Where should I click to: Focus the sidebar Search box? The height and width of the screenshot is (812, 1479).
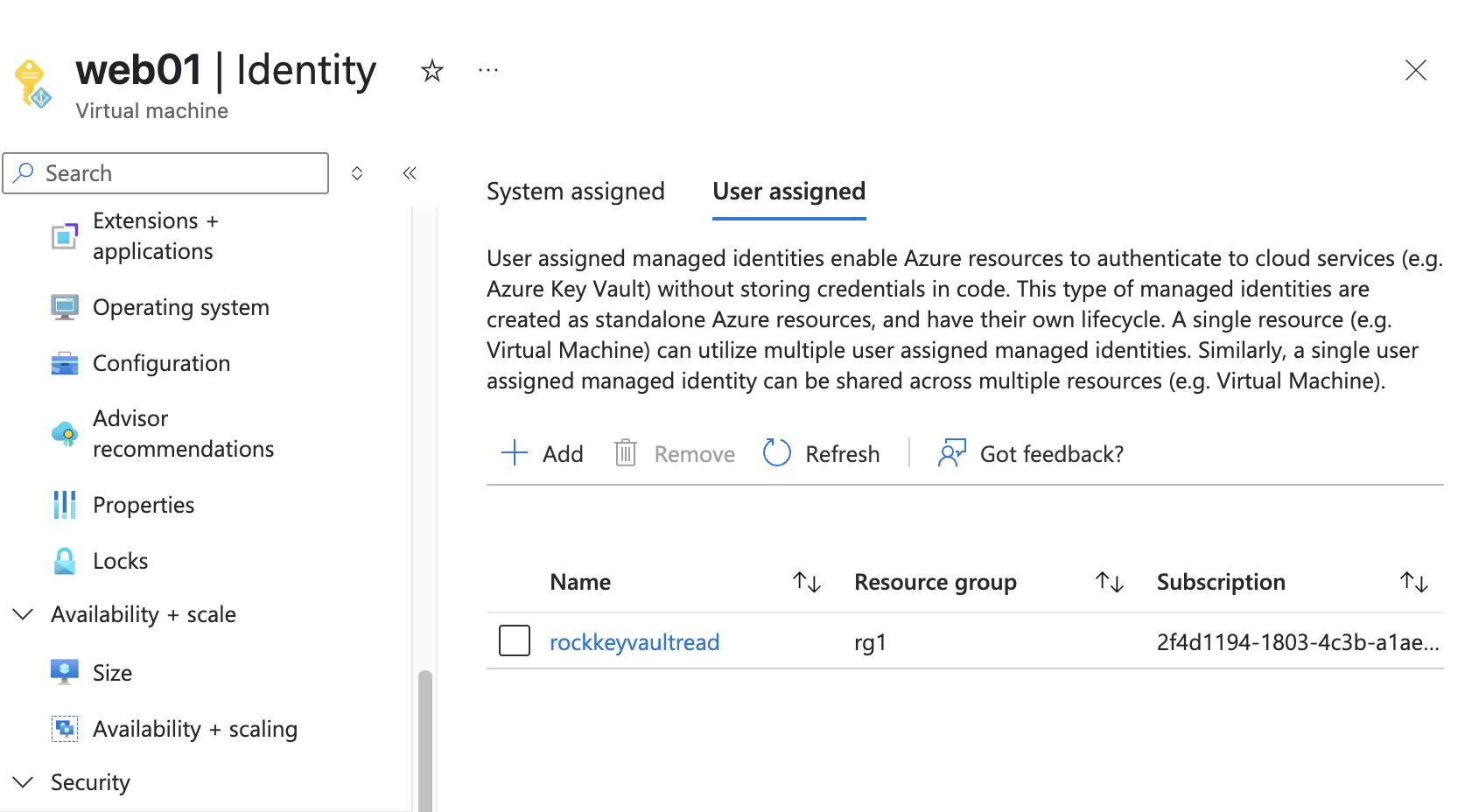(x=165, y=173)
